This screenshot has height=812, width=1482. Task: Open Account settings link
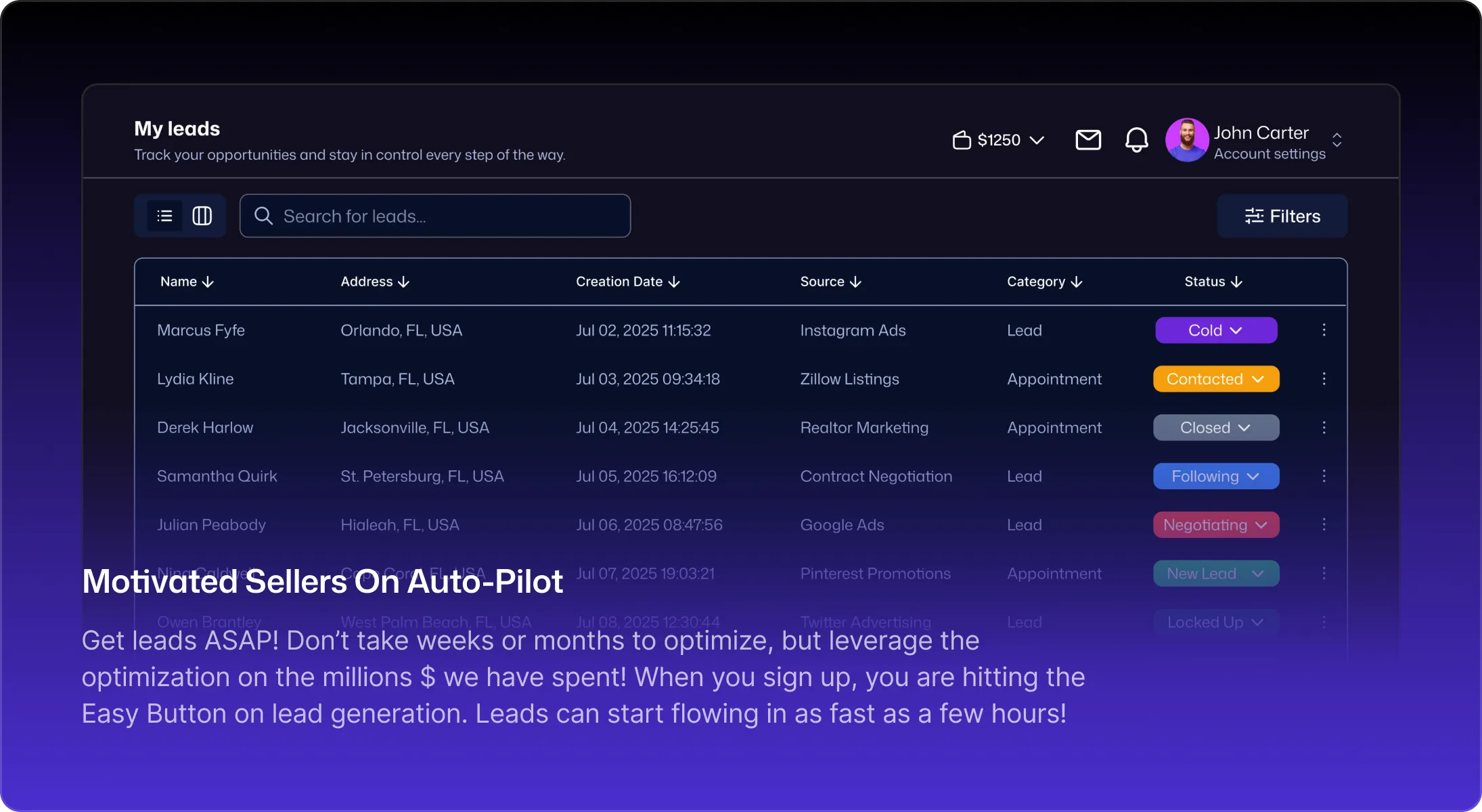tap(1270, 154)
